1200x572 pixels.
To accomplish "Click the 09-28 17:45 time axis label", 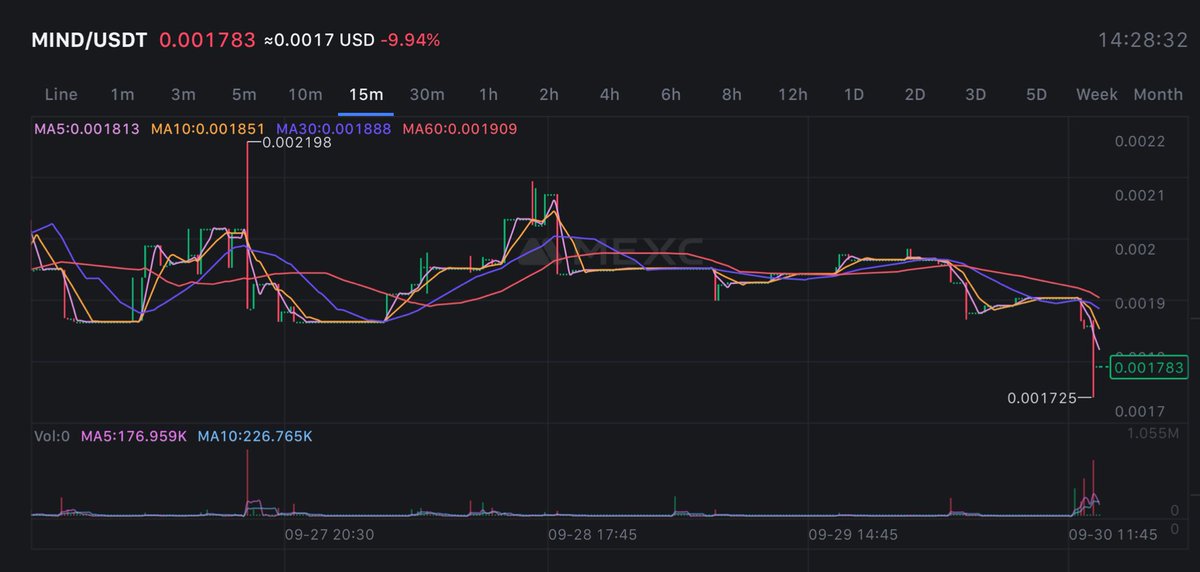I will click(592, 535).
